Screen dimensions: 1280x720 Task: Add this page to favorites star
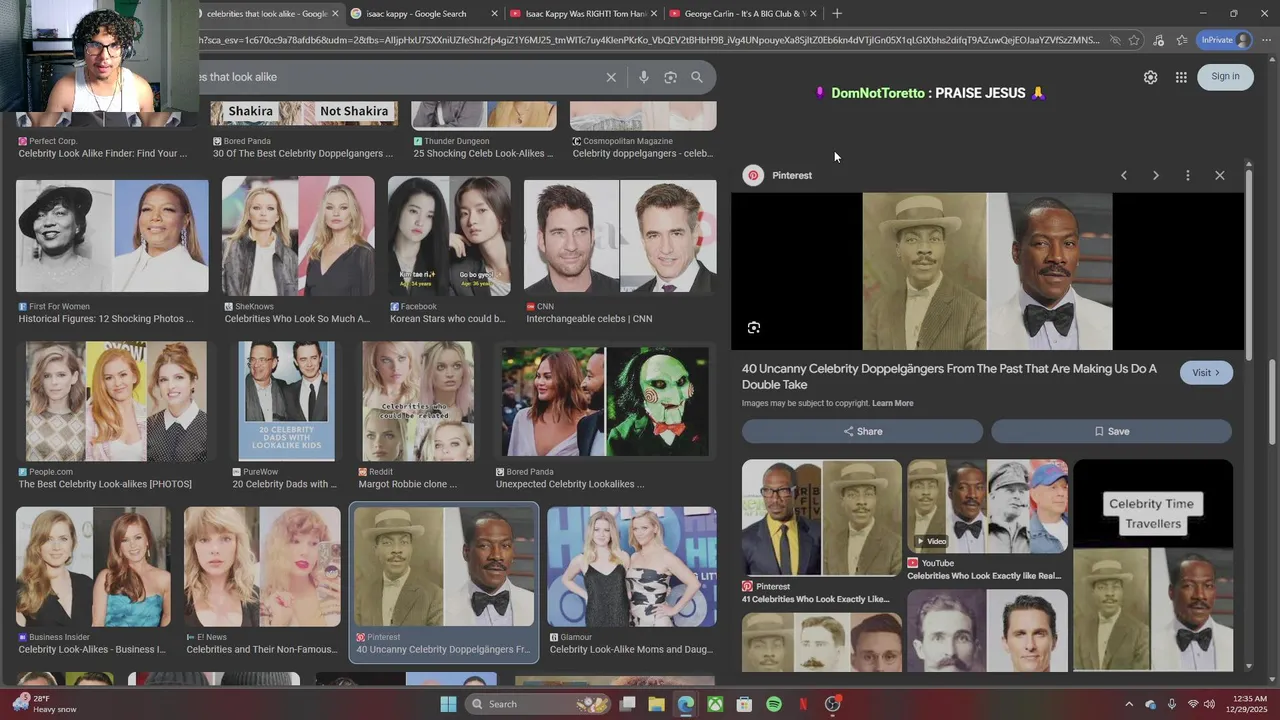[1134, 40]
